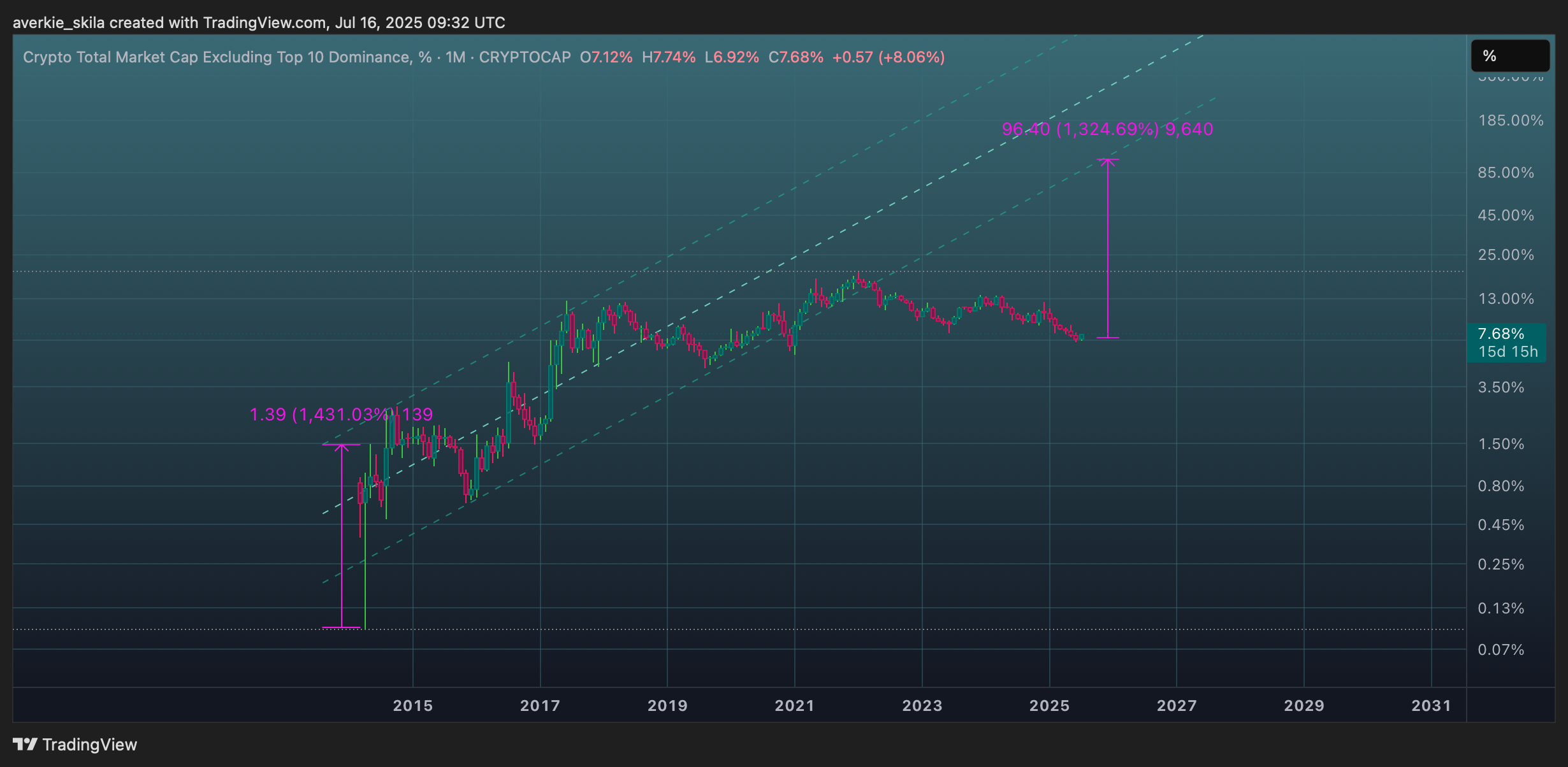1568x767 pixels.
Task: Open the % price scale unit box
Action: tap(1510, 56)
